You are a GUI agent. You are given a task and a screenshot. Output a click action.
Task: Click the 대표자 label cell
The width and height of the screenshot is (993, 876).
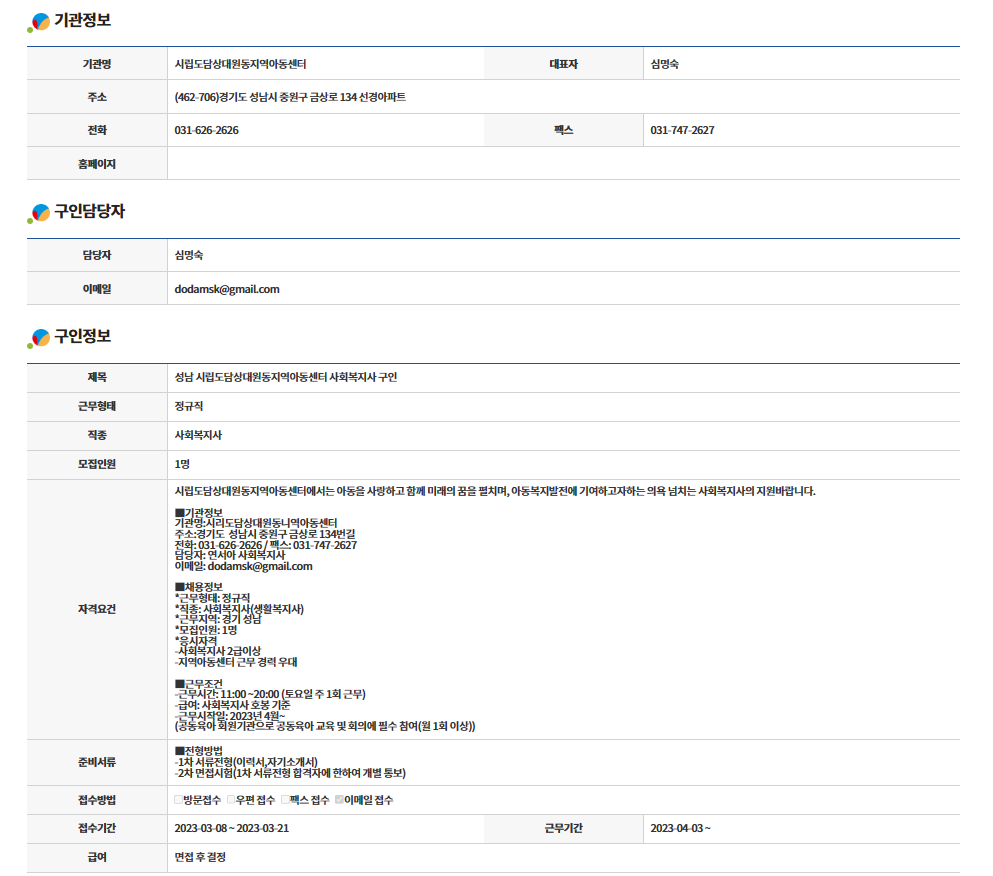coord(564,64)
